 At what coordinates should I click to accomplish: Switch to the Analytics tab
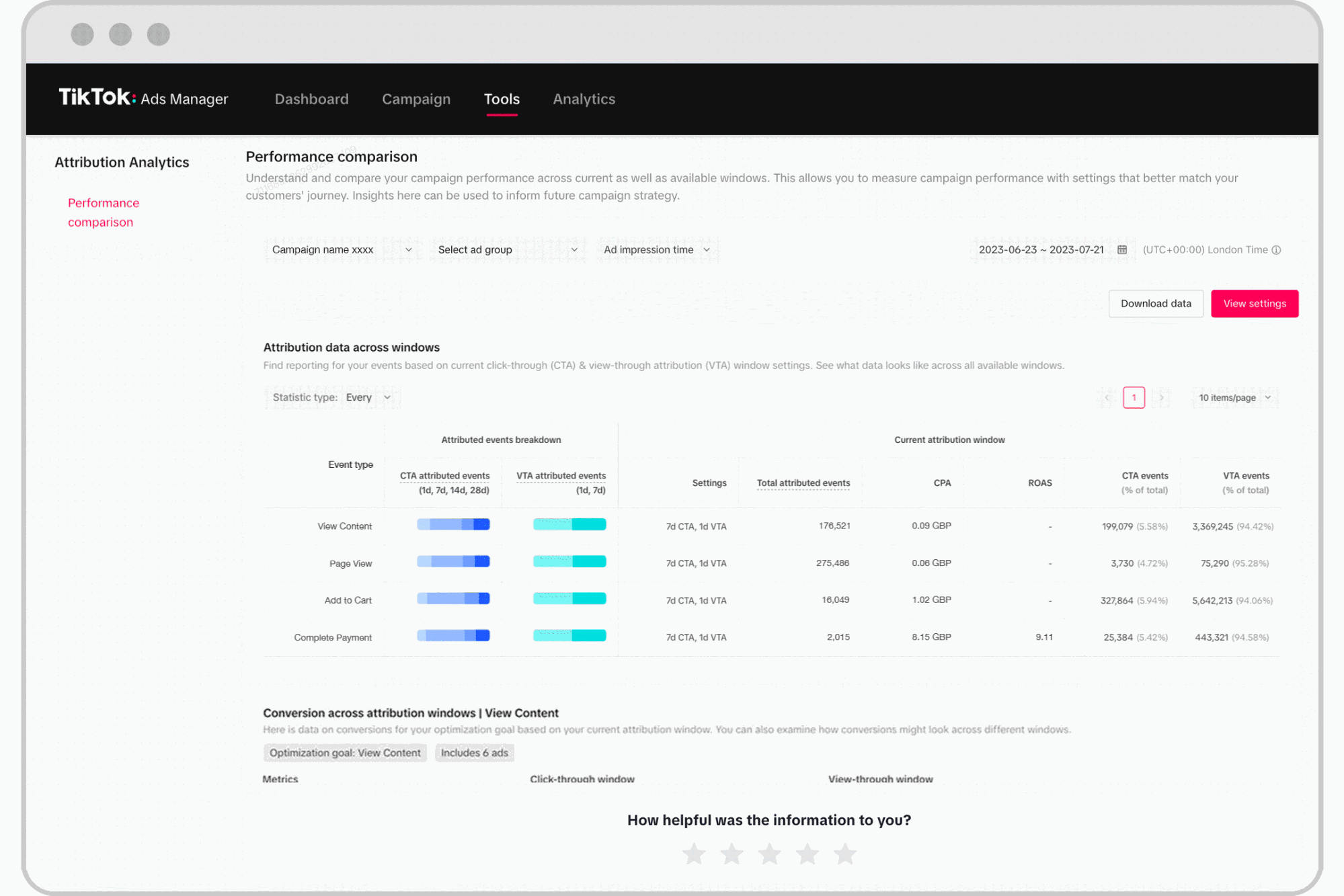(x=584, y=99)
